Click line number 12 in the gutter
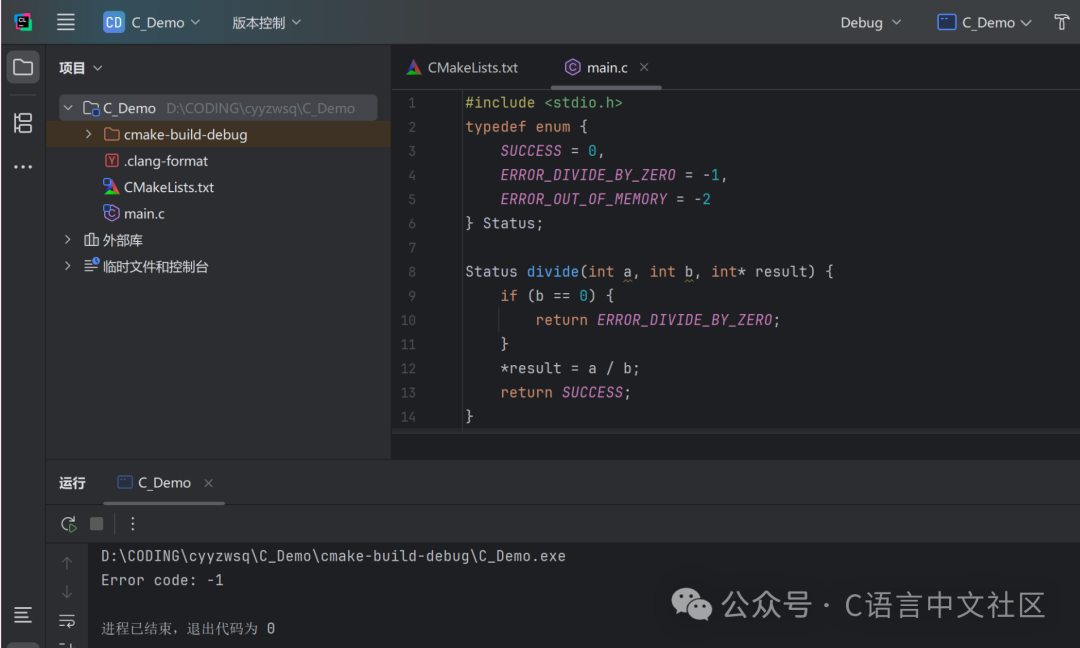 (408, 368)
